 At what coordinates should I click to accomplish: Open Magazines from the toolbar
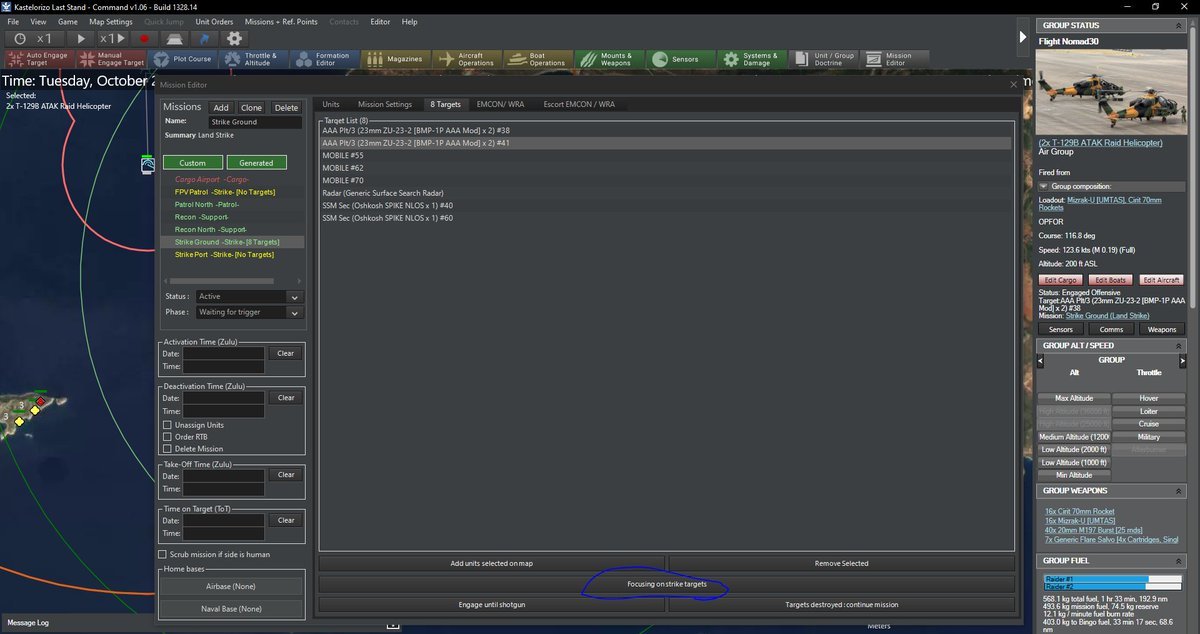tap(394, 59)
